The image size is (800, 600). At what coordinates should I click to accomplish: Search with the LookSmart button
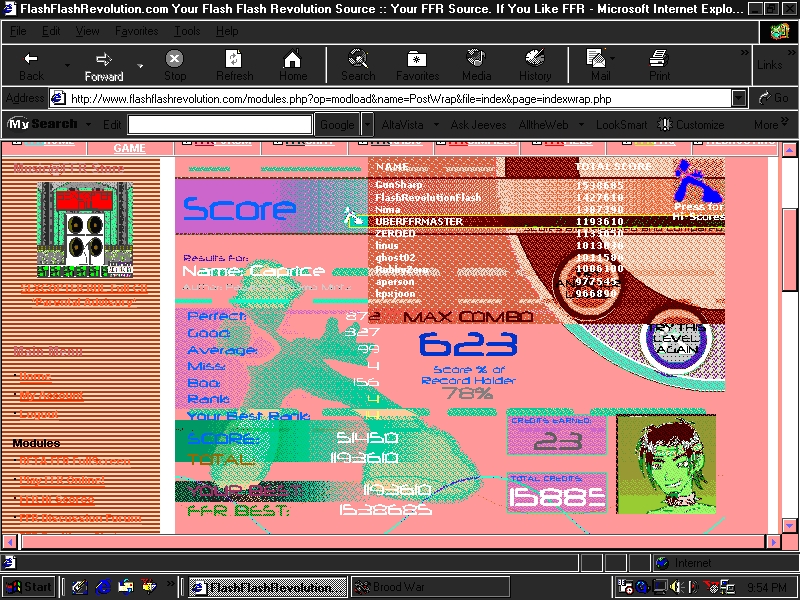[621, 125]
